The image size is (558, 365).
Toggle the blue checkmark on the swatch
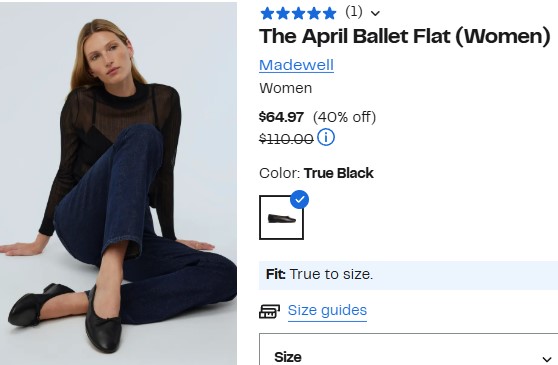[x=300, y=200]
